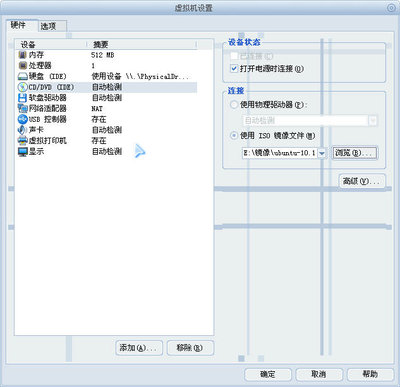Click the ISO path field E:\镜像\ubuntu-10.1
Image resolution: width=400 pixels, height=387 pixels.
tap(280, 153)
